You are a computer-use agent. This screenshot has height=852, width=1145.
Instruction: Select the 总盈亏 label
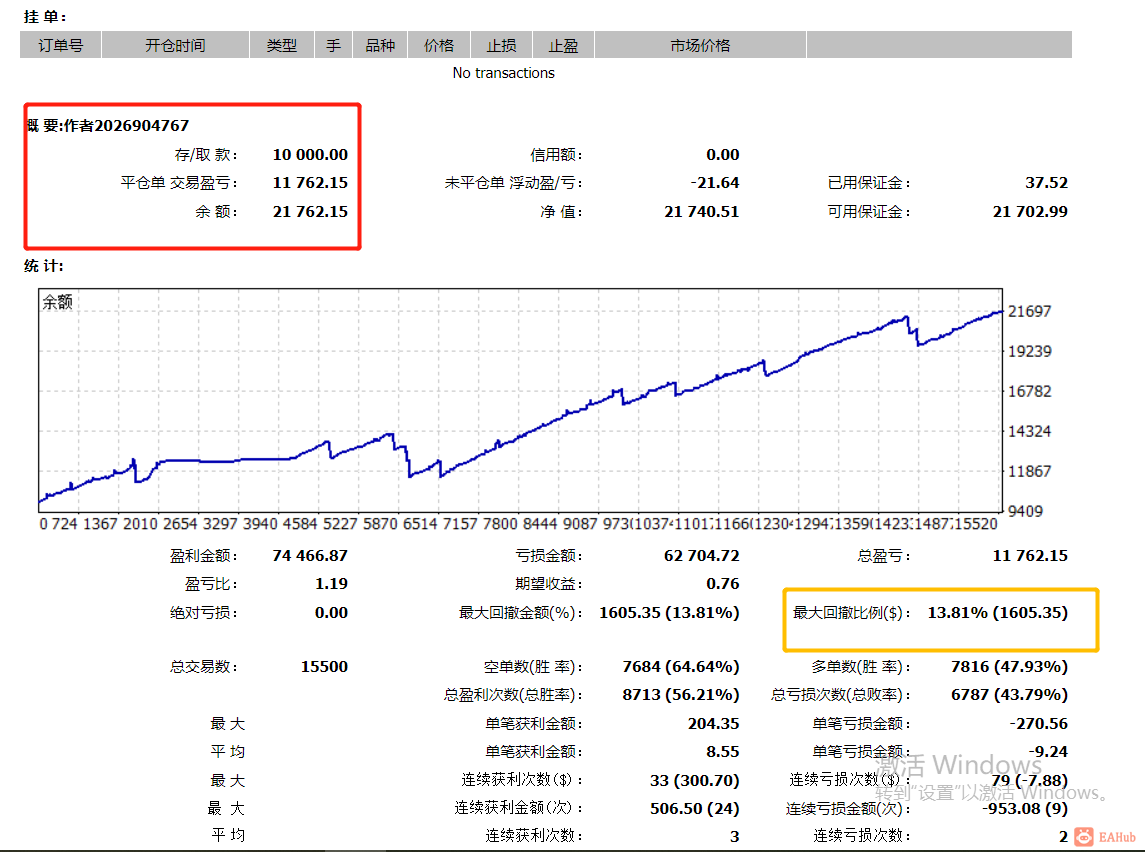(884, 556)
